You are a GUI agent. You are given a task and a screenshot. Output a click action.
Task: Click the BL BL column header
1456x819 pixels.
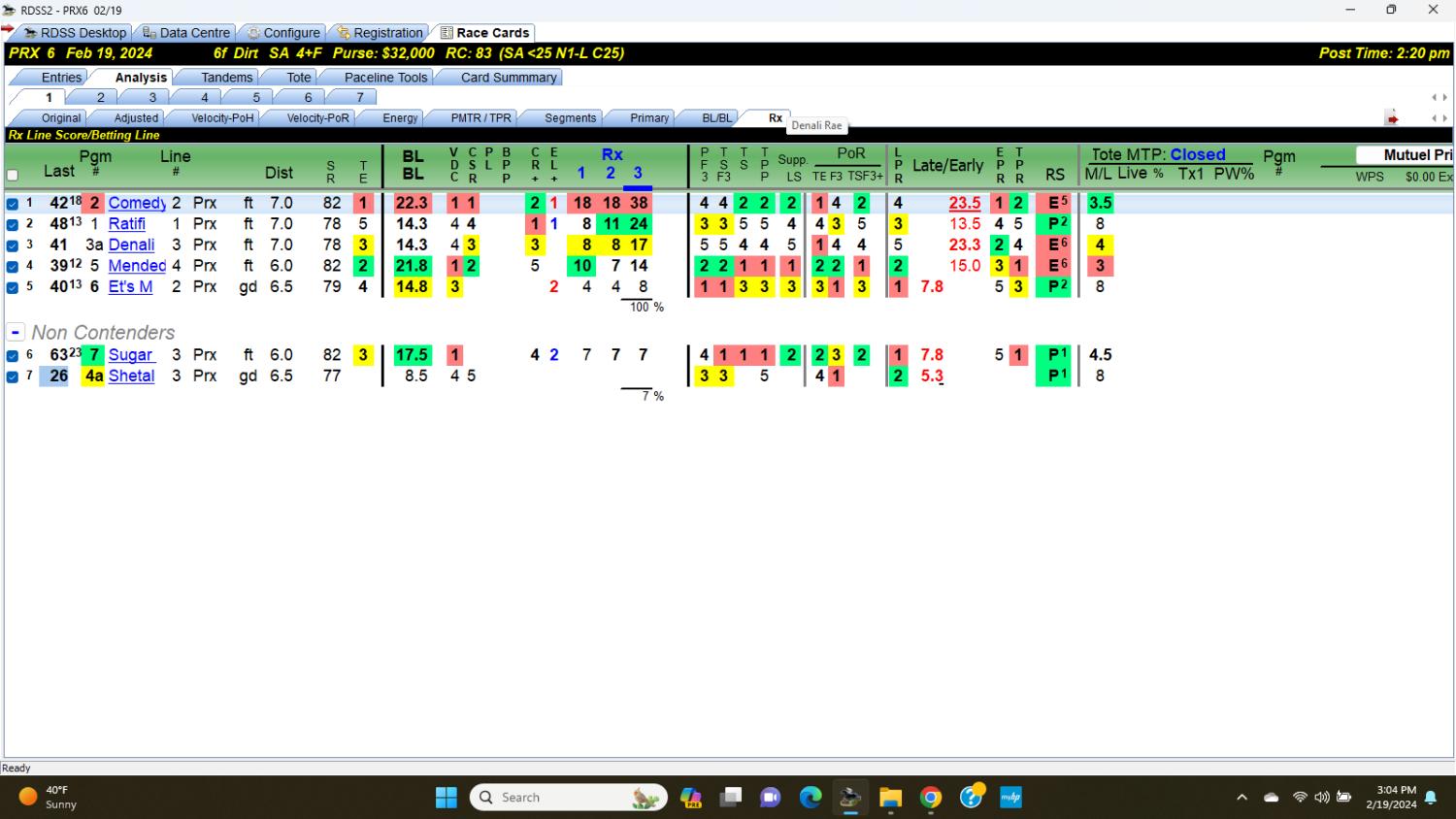pos(413,165)
